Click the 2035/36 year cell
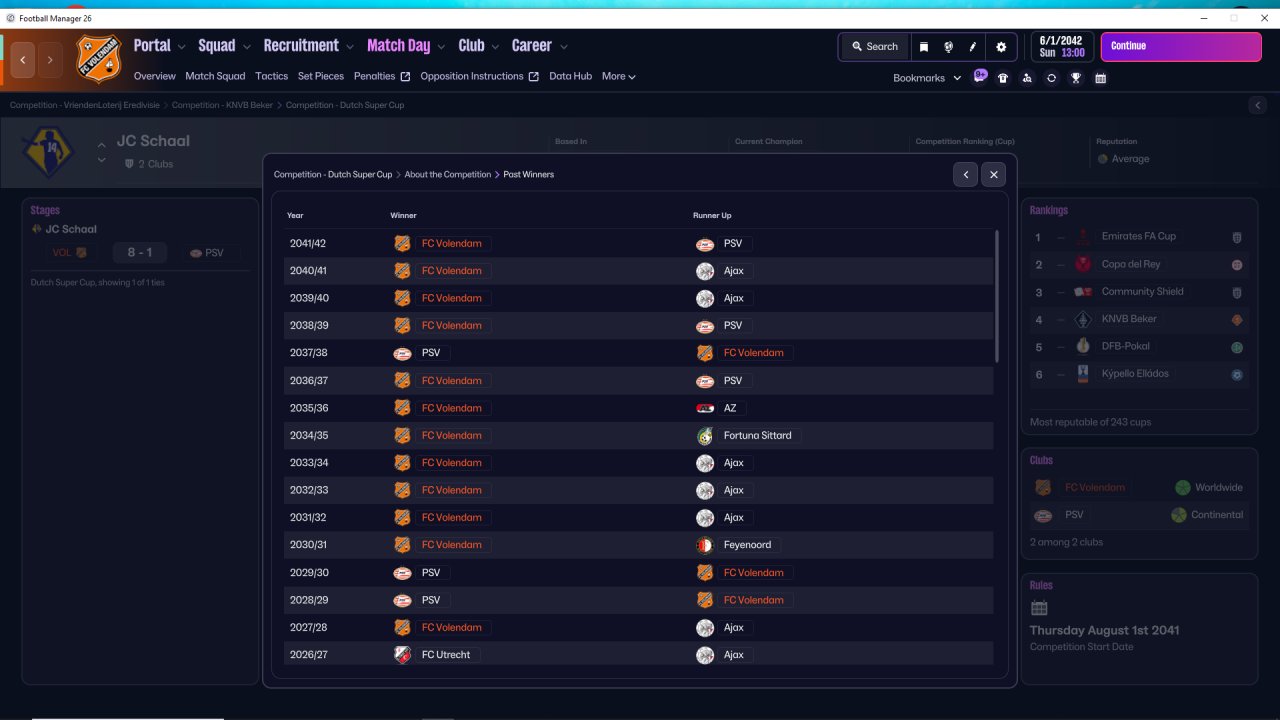The width and height of the screenshot is (1280, 720). coord(309,408)
